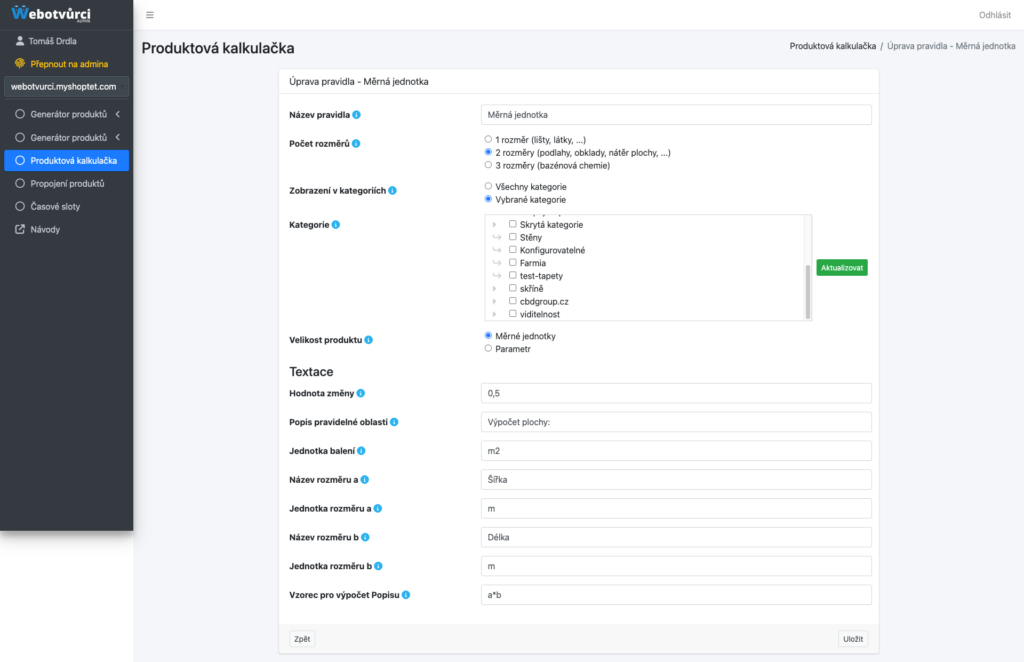Choose Všechny kategorie radio button
Image resolution: width=1024 pixels, height=662 pixels.
click(488, 186)
